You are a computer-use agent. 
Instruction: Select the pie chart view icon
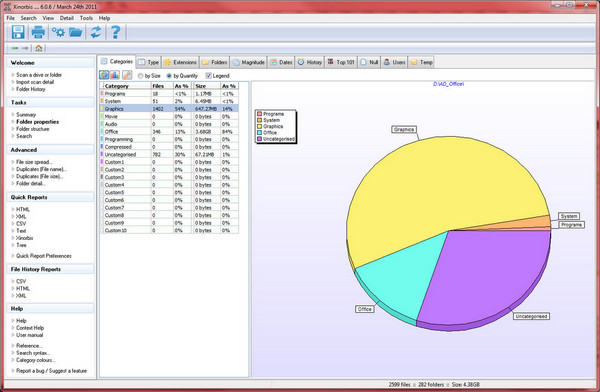point(104,75)
